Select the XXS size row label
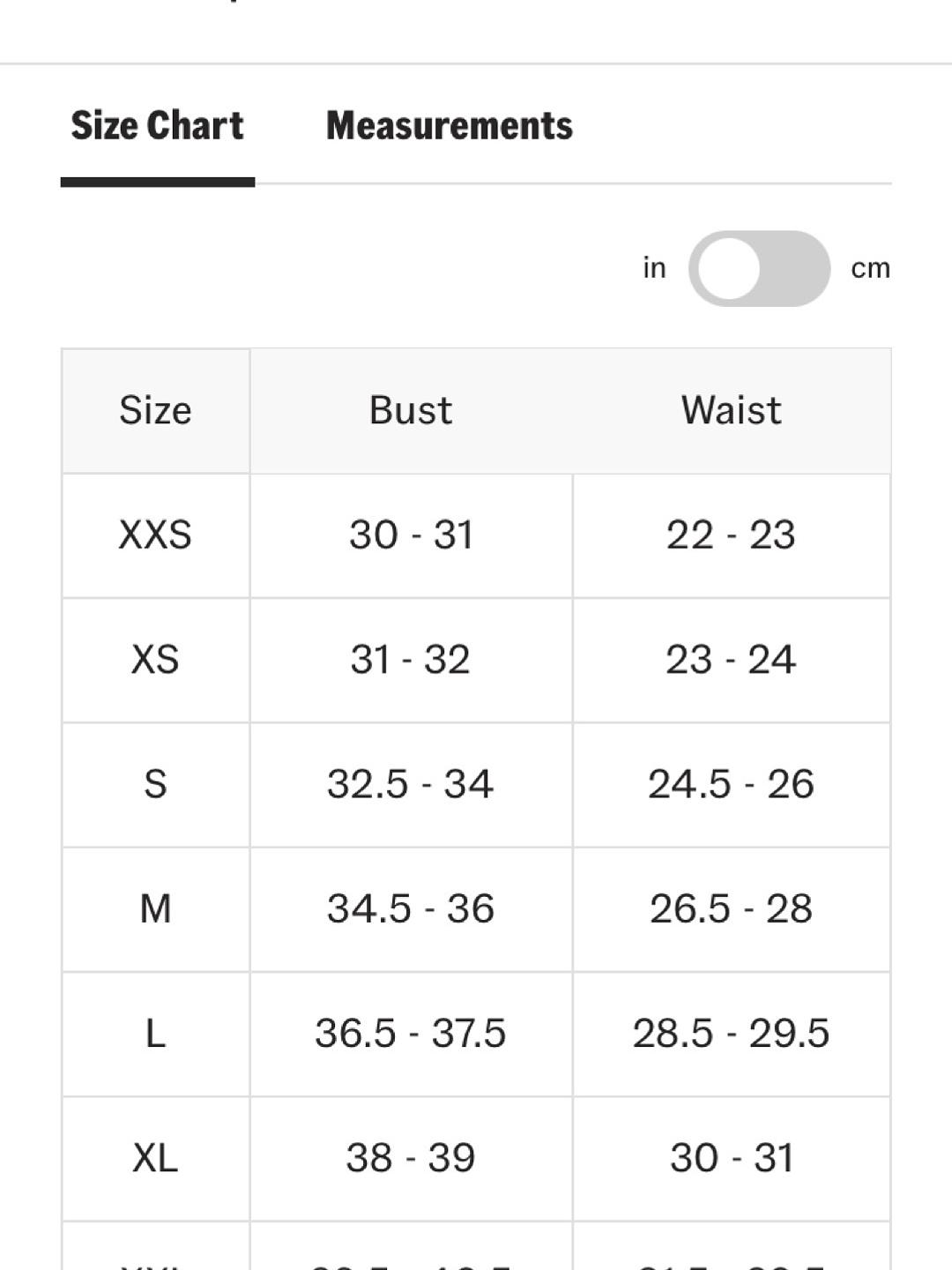Viewport: 952px width, 1270px height. click(x=155, y=534)
